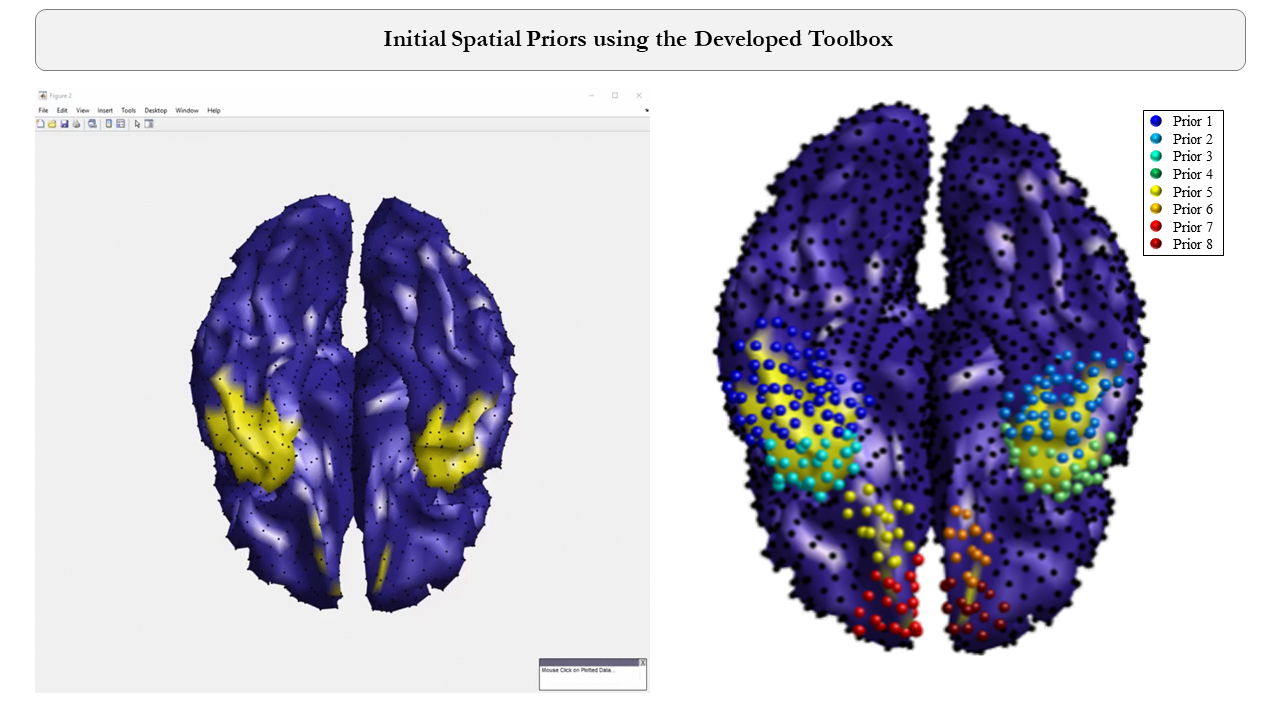This screenshot has width=1280, height=720.
Task: Open the Window menu
Action: tap(187, 110)
